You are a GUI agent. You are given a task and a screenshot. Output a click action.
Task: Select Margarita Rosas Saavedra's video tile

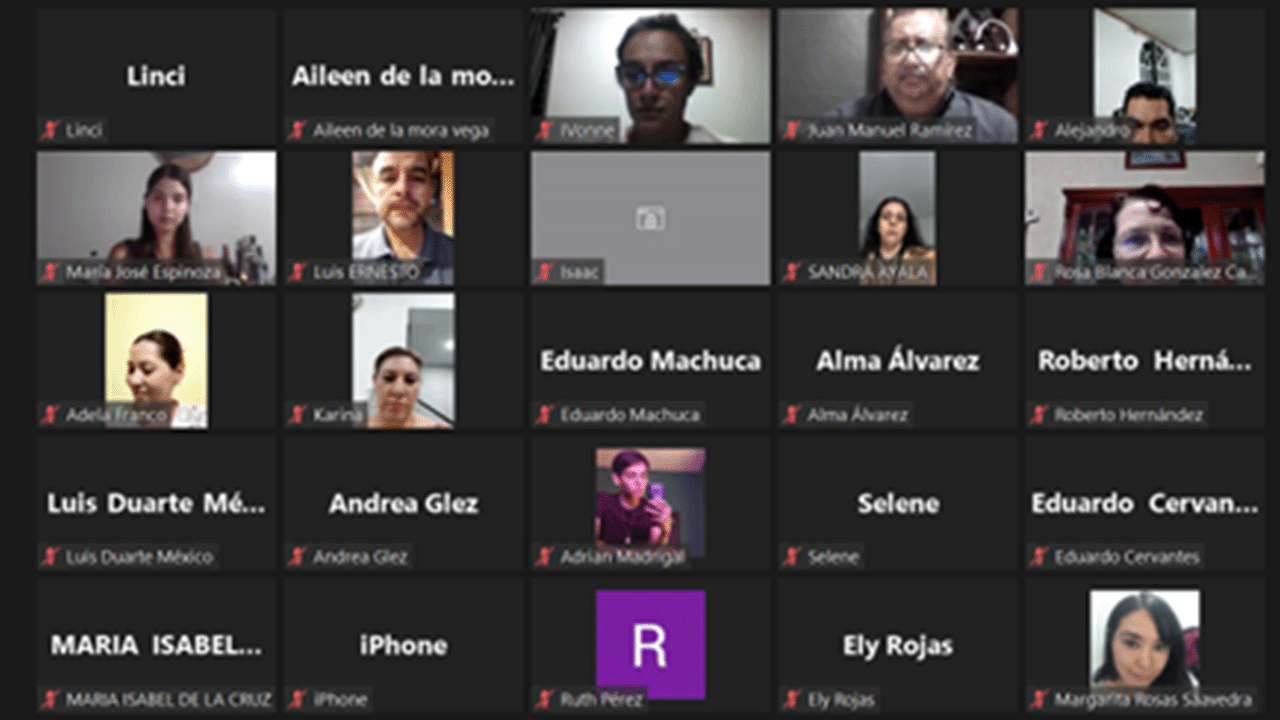1144,644
